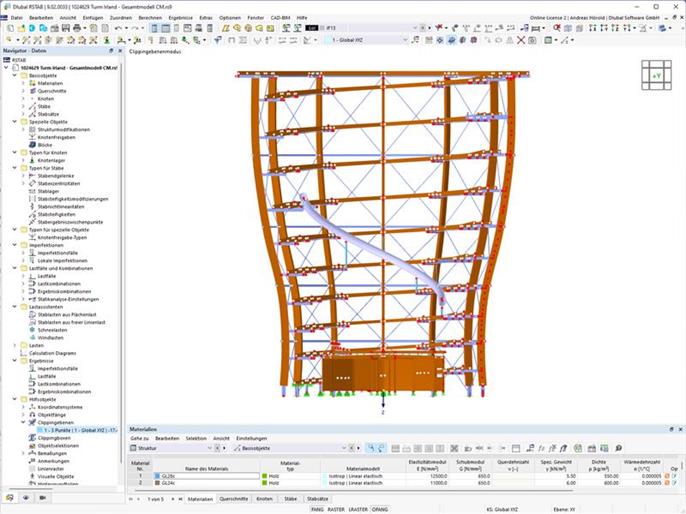The height and width of the screenshot is (514, 686).
Task: Select the Clippingbox item in navigator
Action: [54, 438]
